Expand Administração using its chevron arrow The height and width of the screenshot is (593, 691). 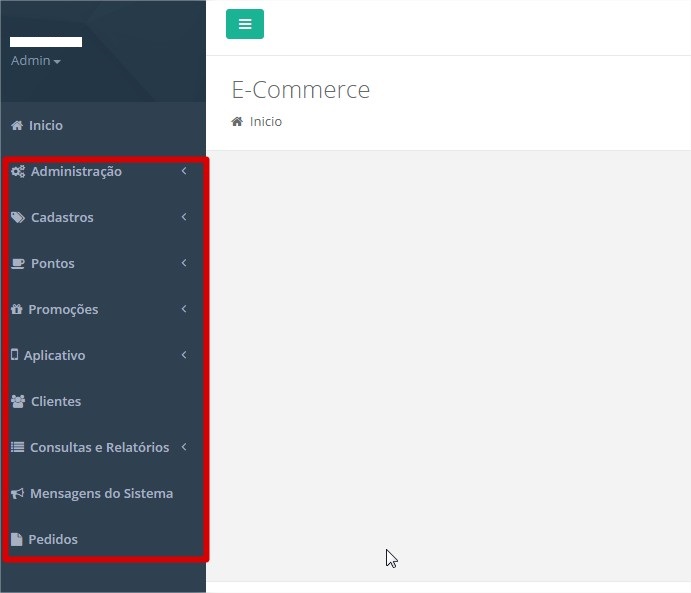pos(184,172)
